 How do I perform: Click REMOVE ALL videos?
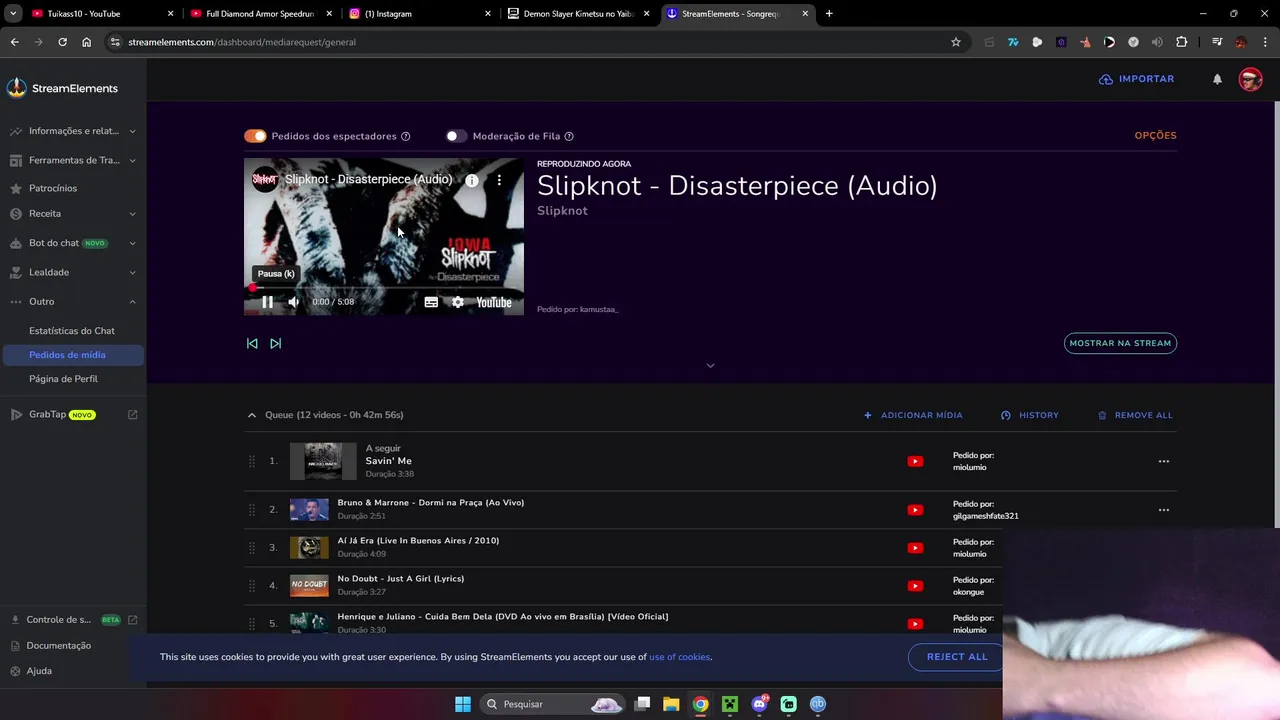(x=1135, y=415)
